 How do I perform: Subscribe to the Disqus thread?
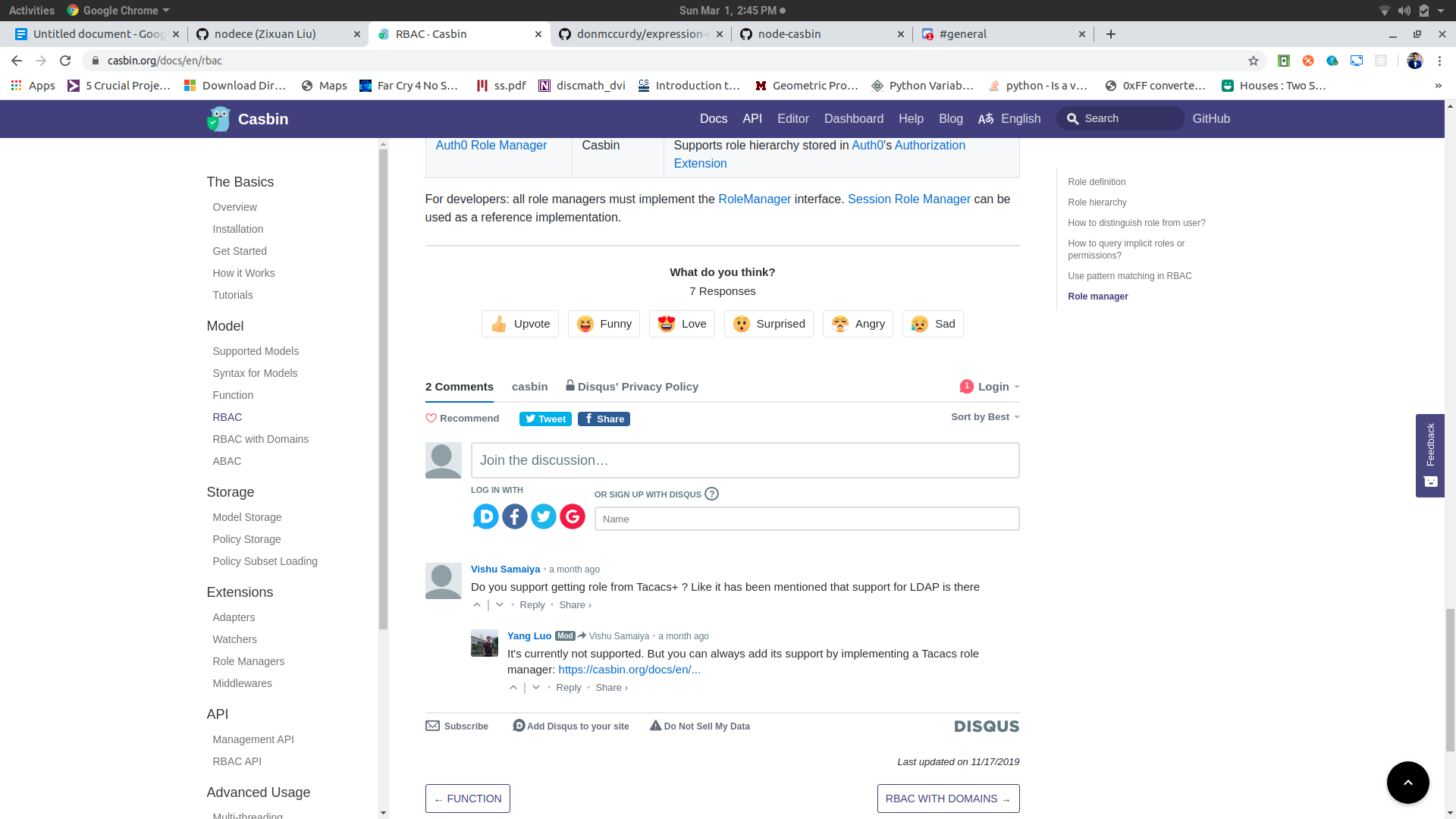click(x=457, y=726)
